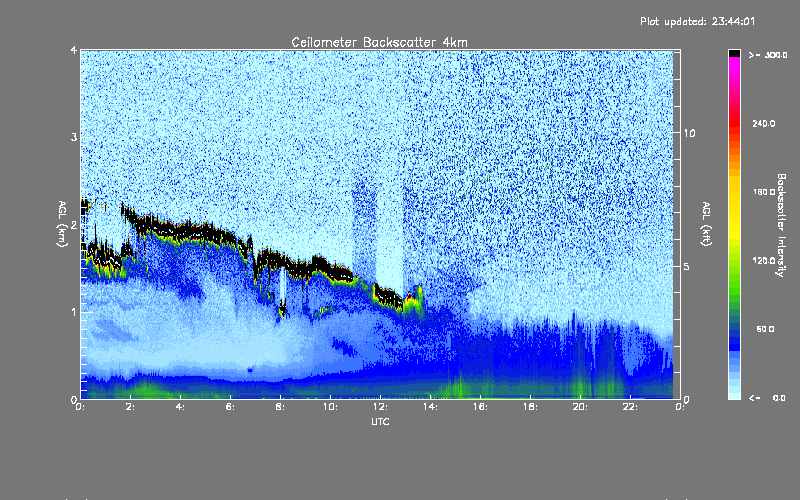This screenshot has width=800, height=500.
Task: Click the '10:' tick on the UTC axis
Action: tap(330, 407)
